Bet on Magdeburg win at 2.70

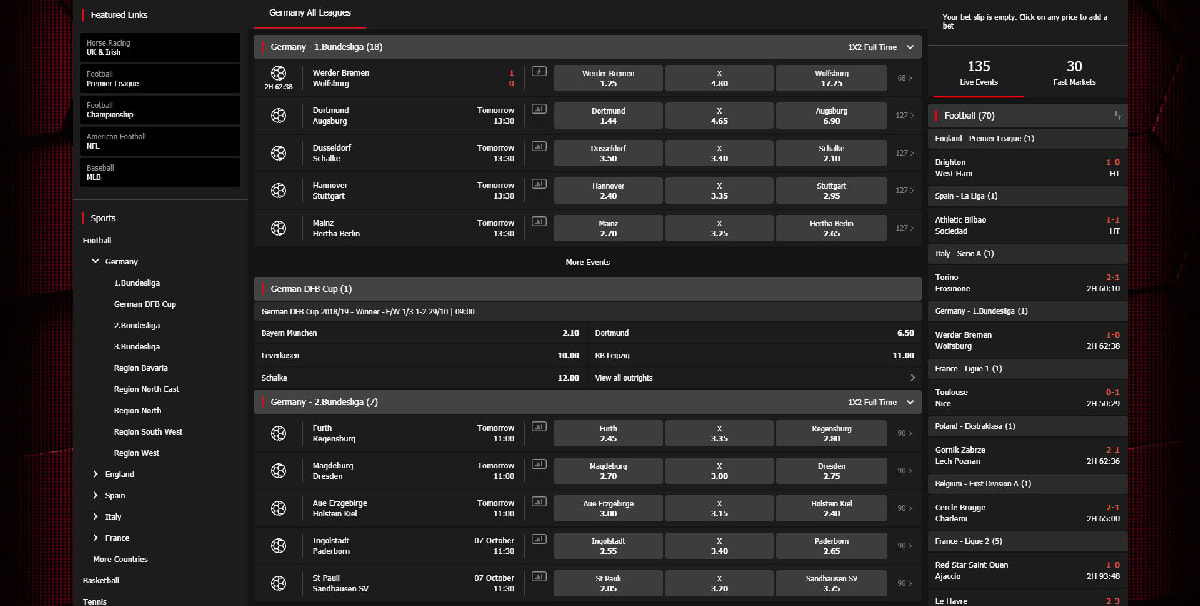[608, 471]
